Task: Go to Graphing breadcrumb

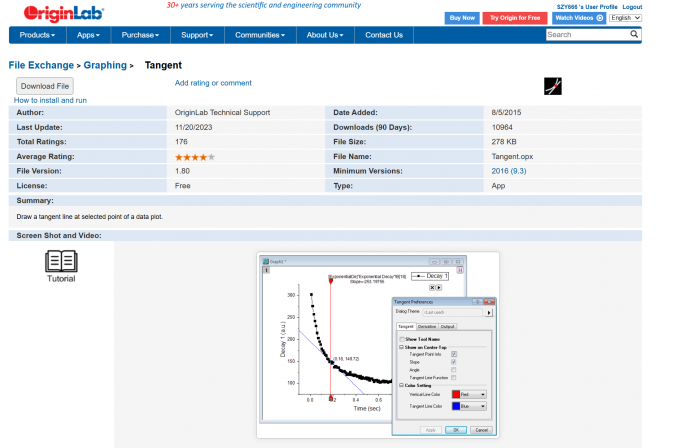Action: pyautogui.click(x=105, y=65)
